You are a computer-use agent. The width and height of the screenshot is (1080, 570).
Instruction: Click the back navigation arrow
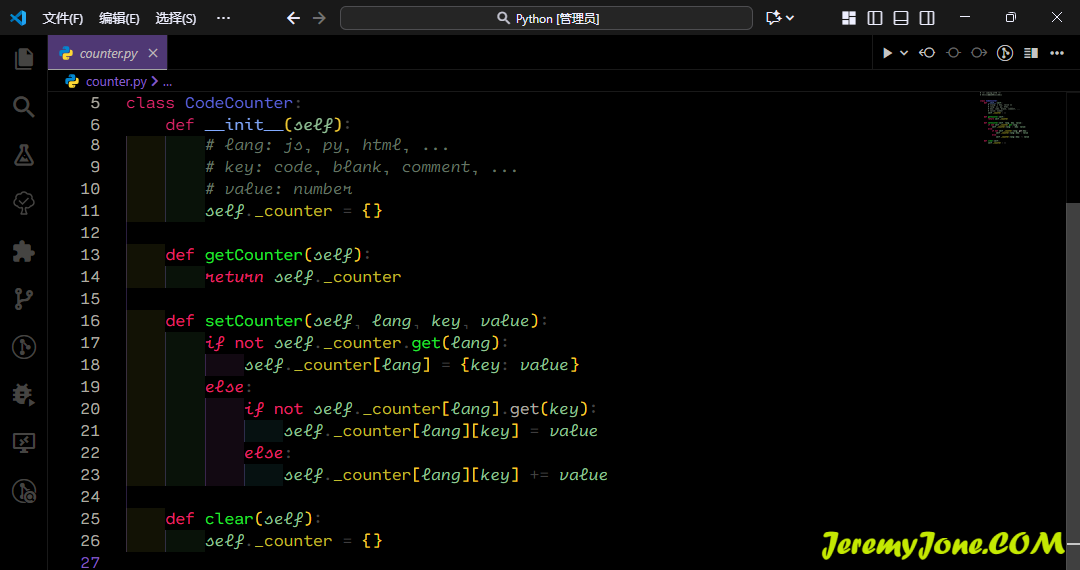click(293, 18)
